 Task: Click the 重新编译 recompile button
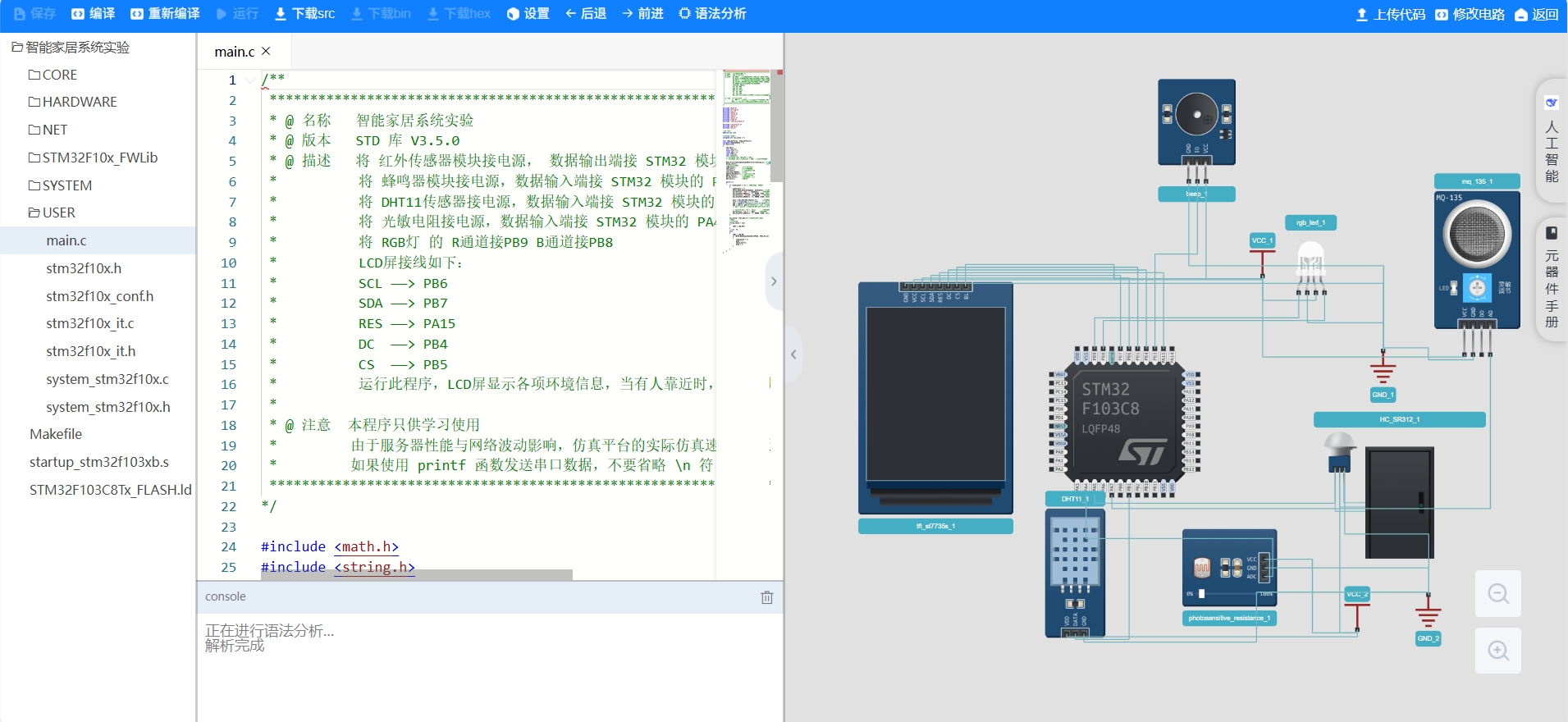coord(165,14)
